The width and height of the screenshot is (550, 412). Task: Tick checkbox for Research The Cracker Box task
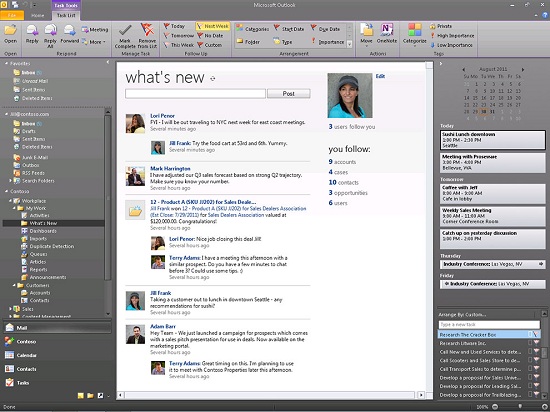tap(530, 335)
